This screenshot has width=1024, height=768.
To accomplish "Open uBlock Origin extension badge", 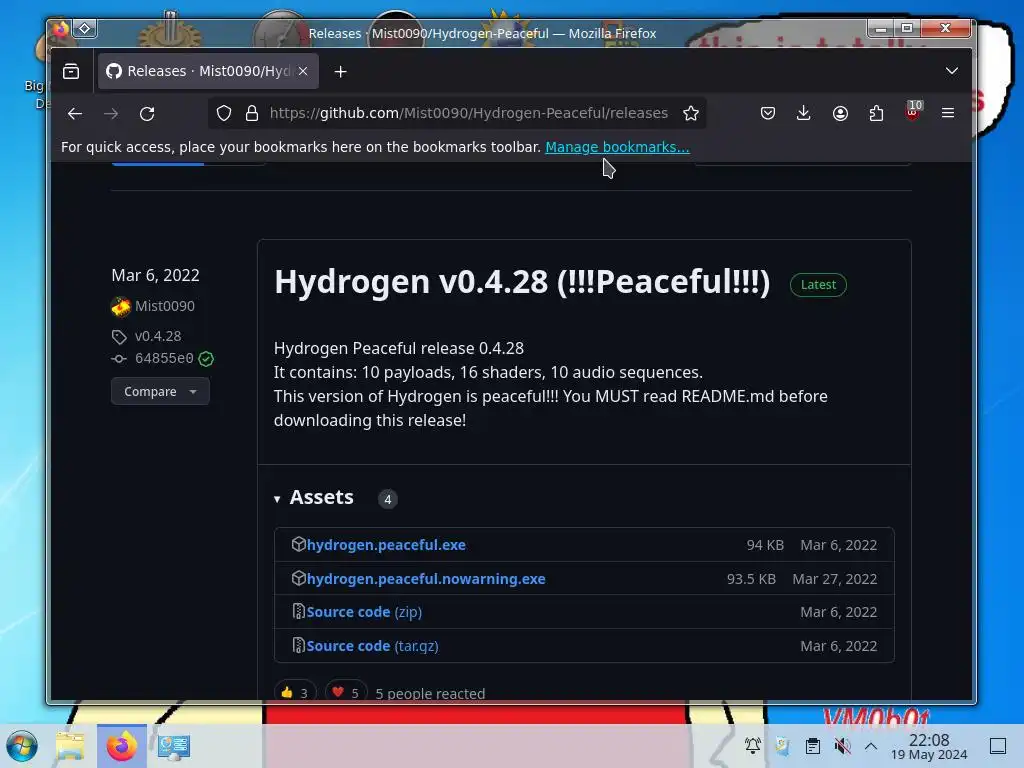I will (x=913, y=112).
